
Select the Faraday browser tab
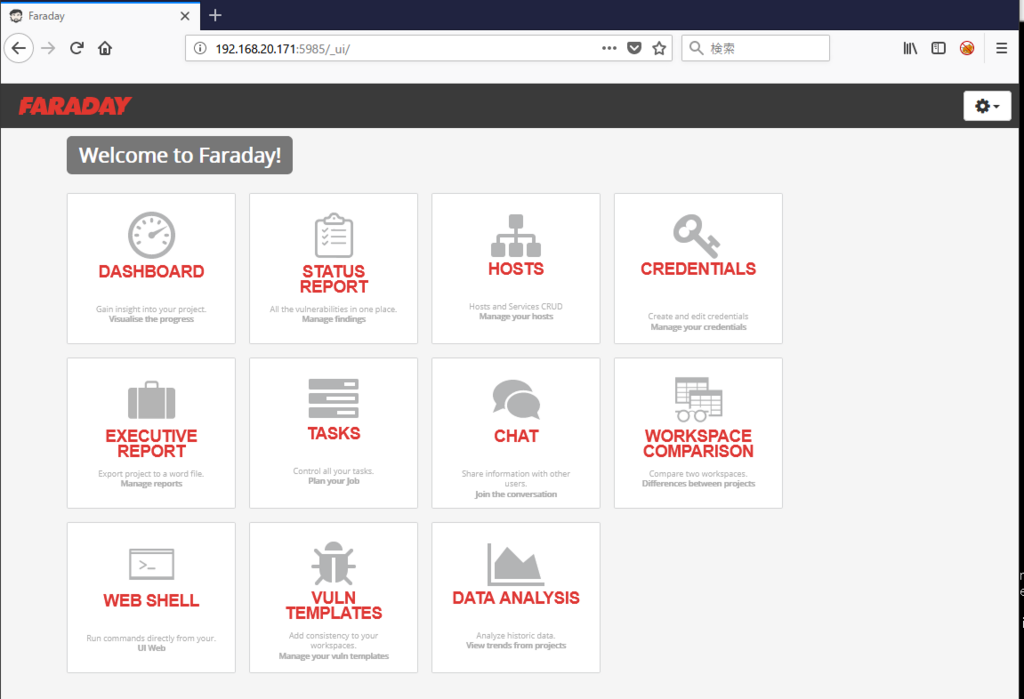pyautogui.click(x=99, y=16)
